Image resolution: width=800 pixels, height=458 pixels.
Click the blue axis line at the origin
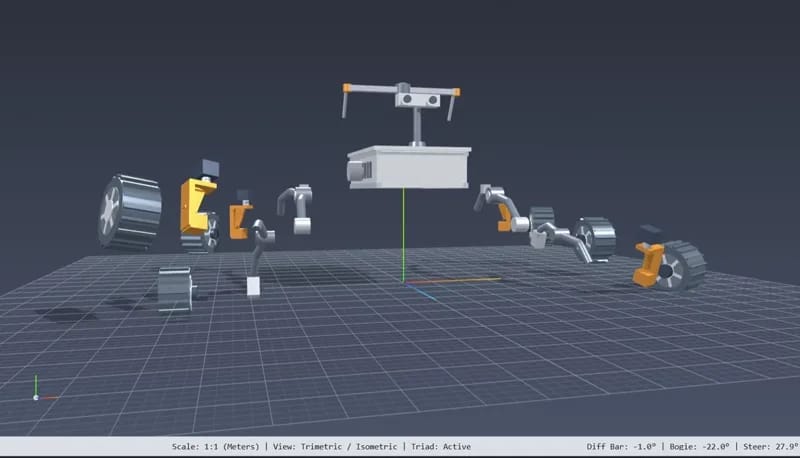tap(421, 292)
